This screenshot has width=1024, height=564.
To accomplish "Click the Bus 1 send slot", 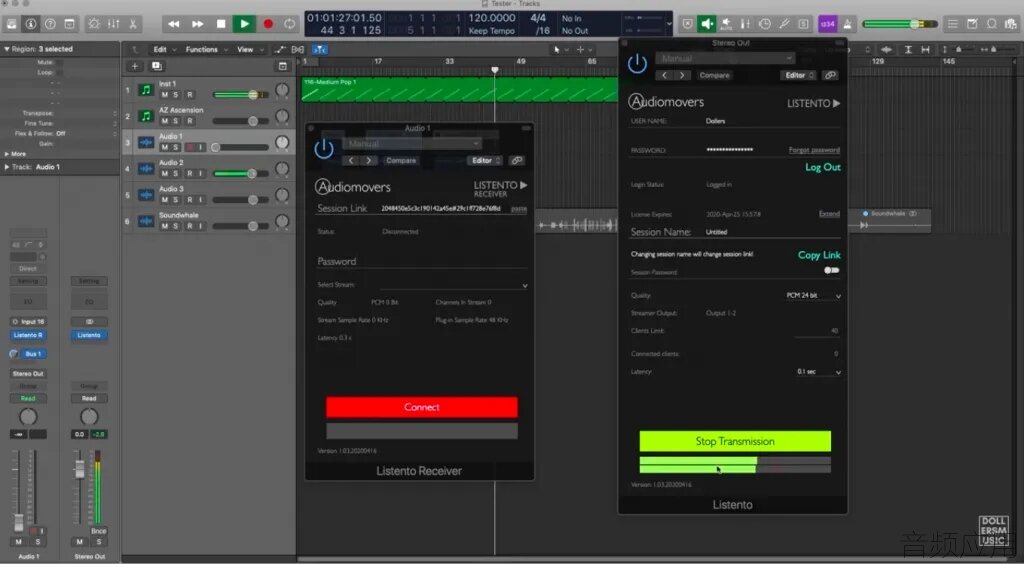I will [x=33, y=354].
